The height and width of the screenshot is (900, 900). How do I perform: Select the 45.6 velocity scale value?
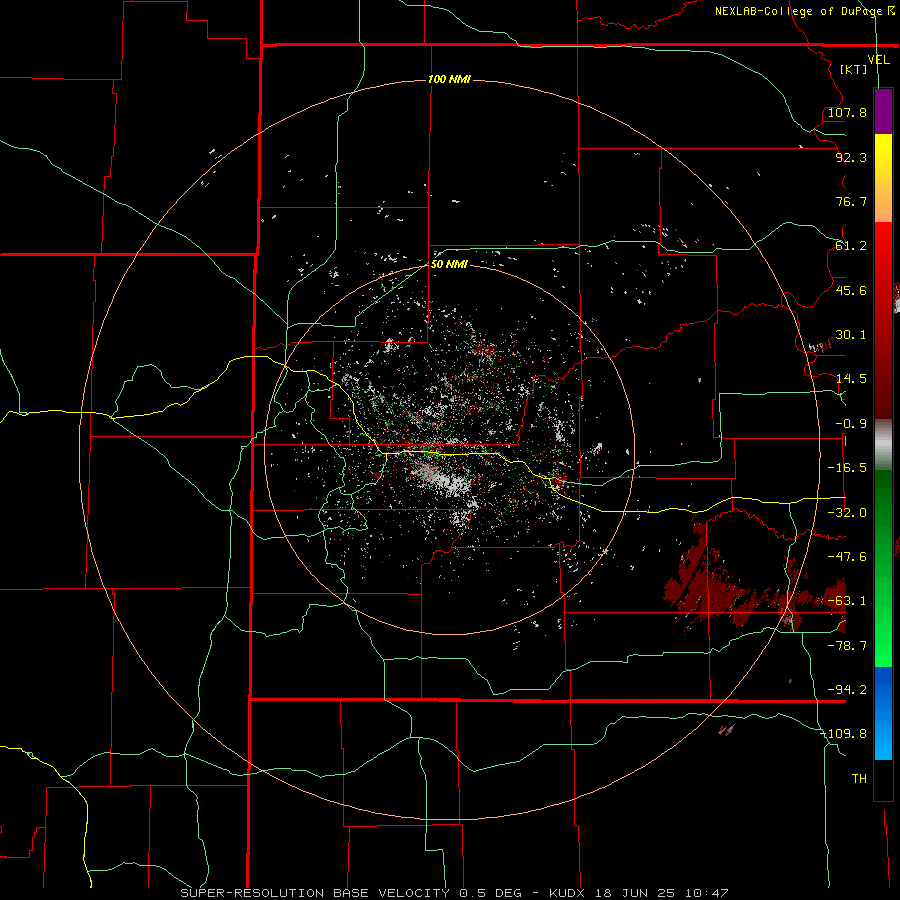point(851,290)
